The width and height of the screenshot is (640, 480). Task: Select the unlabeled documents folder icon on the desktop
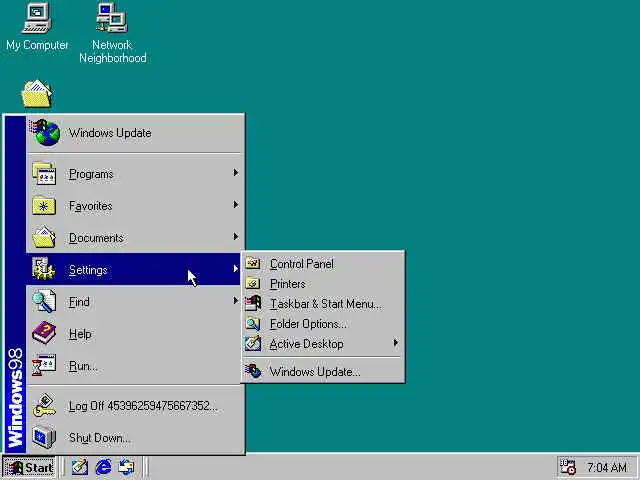(37, 94)
